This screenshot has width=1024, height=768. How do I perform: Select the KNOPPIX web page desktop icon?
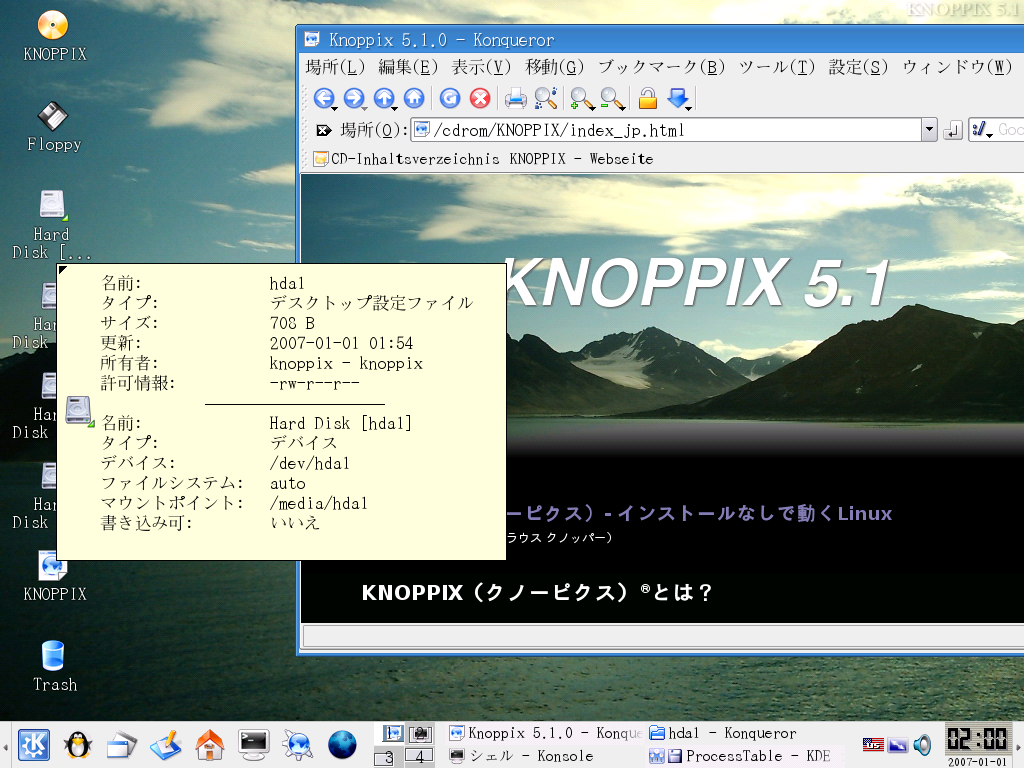point(54,576)
